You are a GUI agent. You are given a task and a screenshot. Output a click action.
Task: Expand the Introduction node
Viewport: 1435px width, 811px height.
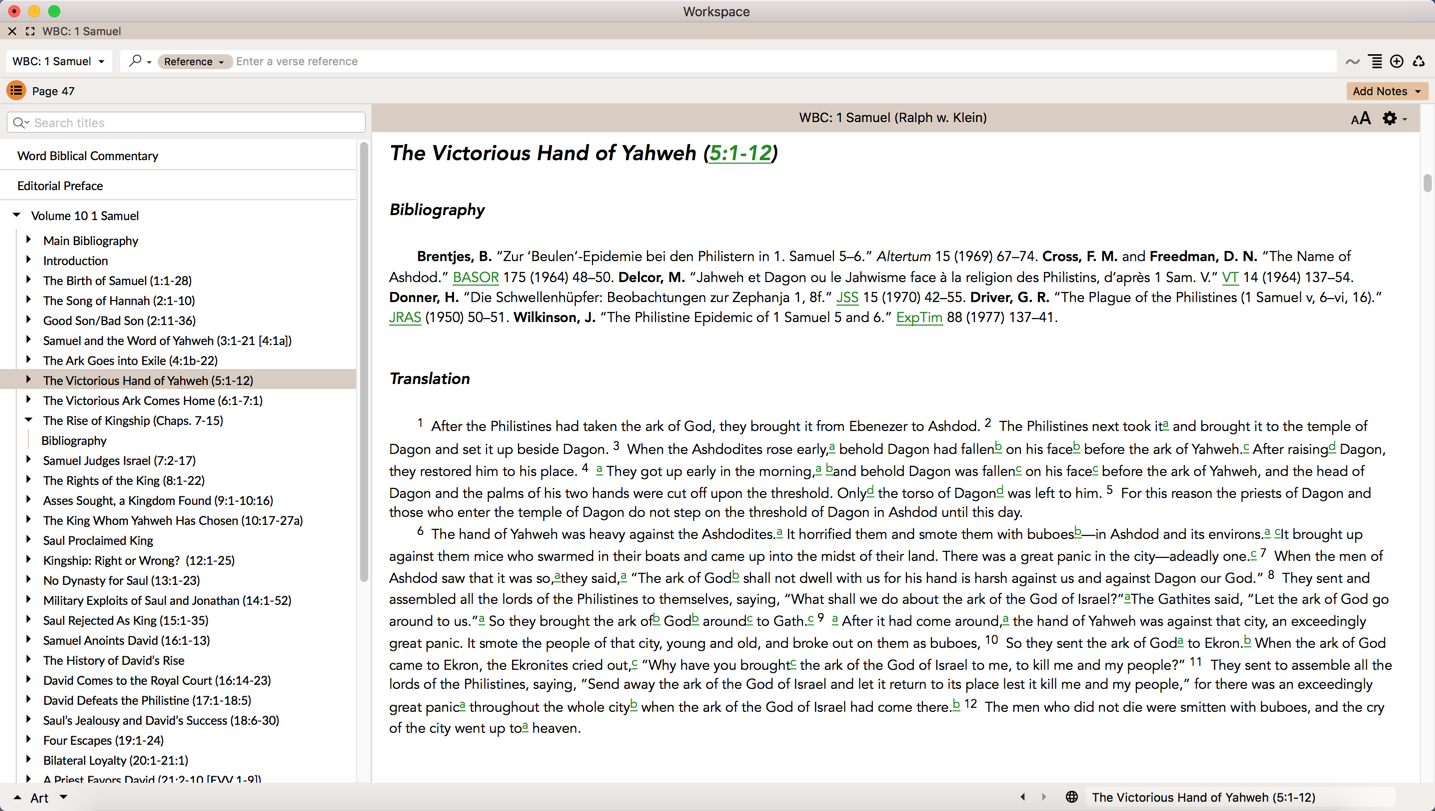(29, 260)
